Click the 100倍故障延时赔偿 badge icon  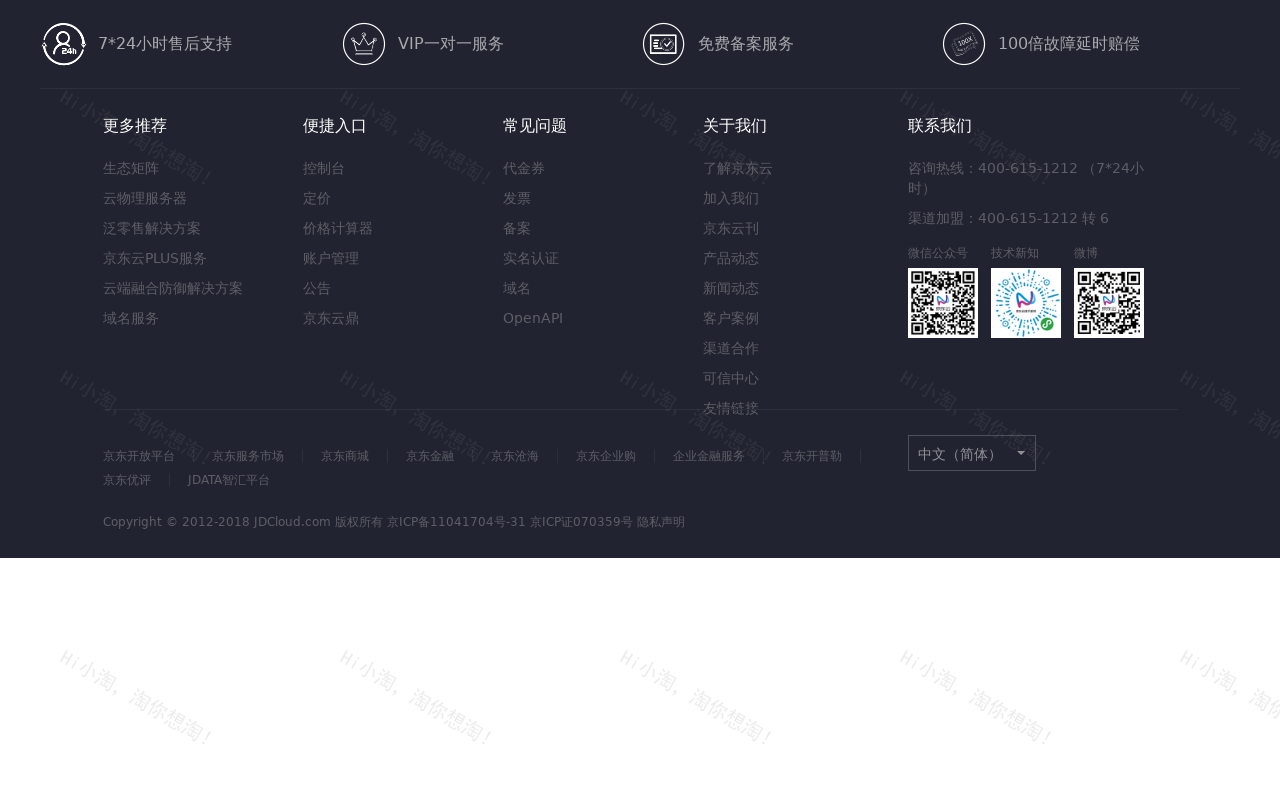pos(963,44)
